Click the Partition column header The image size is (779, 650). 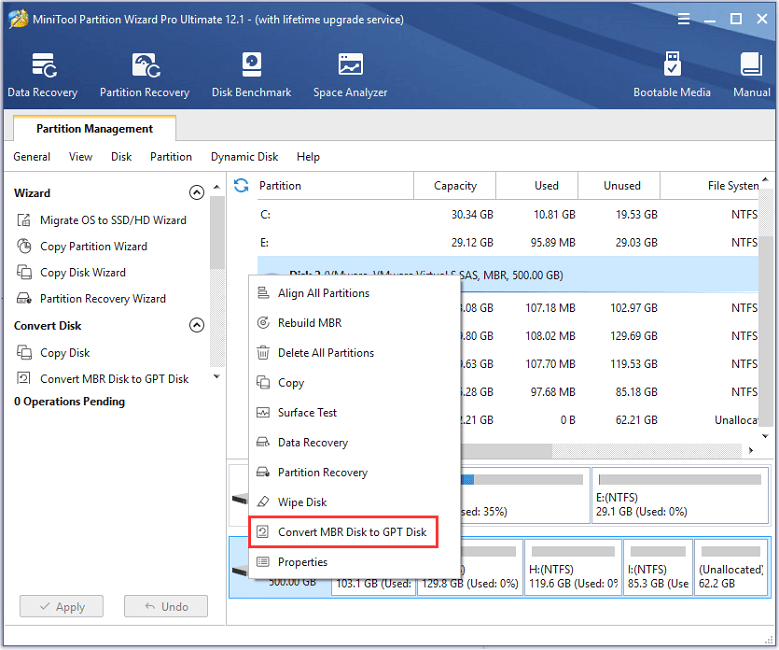point(335,185)
